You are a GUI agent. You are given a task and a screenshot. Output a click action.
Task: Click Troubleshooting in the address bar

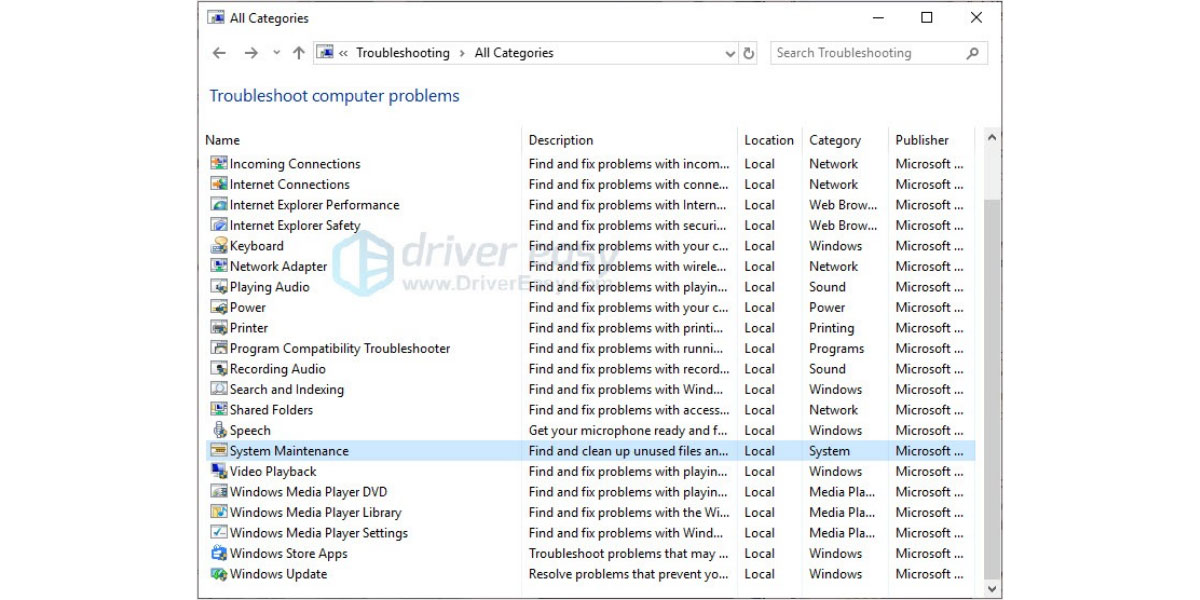tap(403, 53)
